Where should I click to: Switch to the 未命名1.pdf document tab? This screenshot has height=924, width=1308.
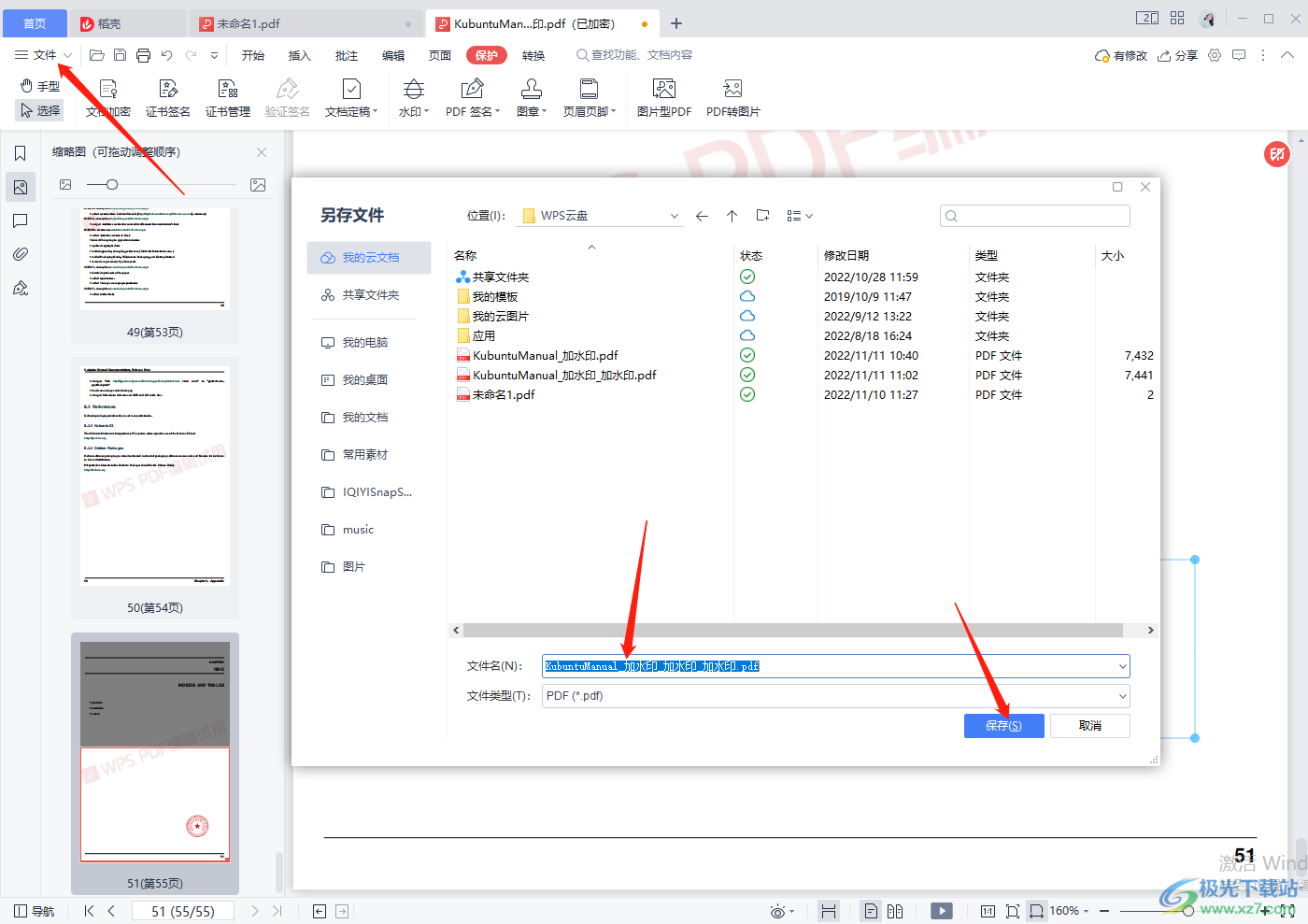[x=307, y=23]
